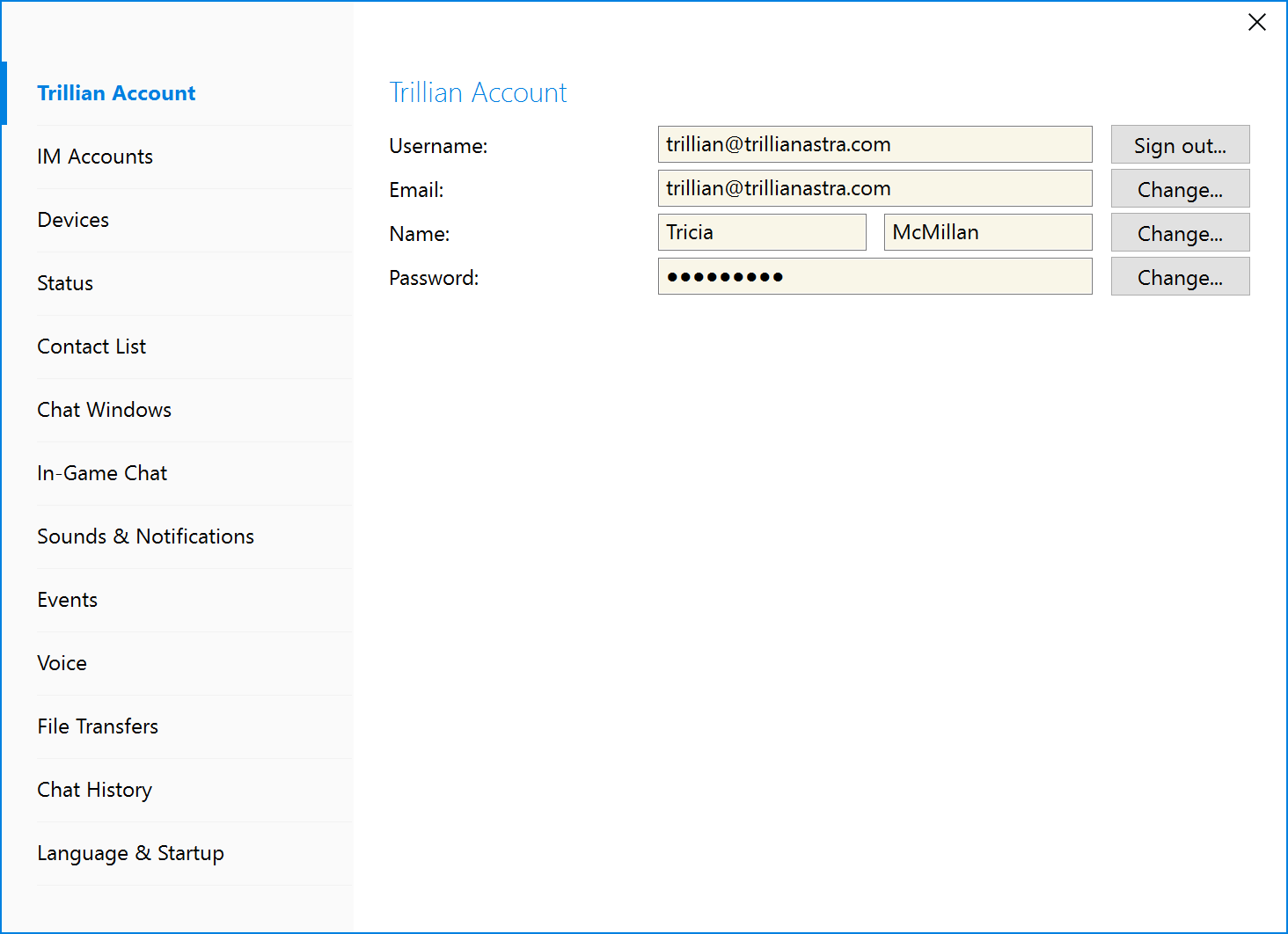The image size is (1288, 934).
Task: Open Chat Windows settings
Action: coord(177,410)
